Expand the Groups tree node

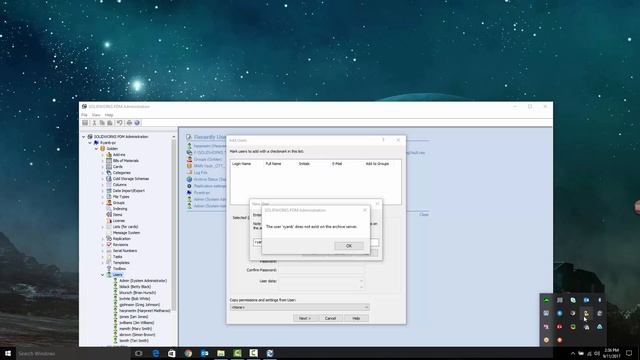102,202
